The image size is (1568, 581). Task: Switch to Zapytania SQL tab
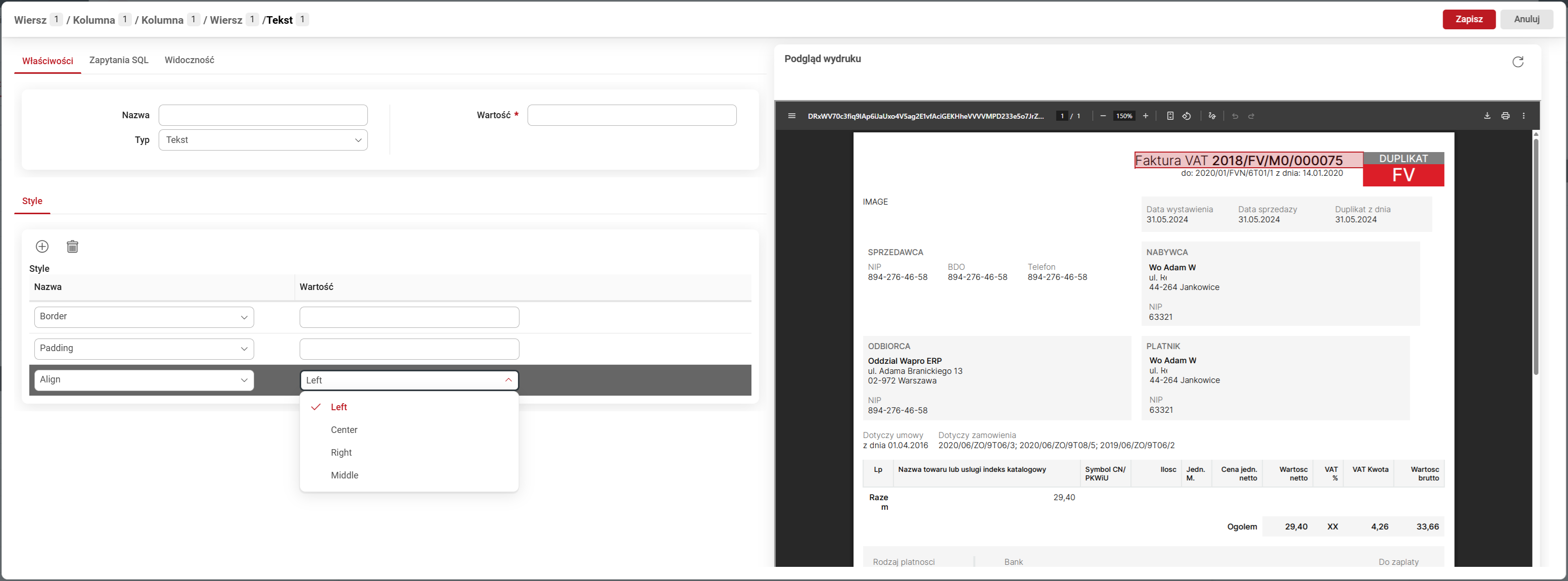pos(119,60)
